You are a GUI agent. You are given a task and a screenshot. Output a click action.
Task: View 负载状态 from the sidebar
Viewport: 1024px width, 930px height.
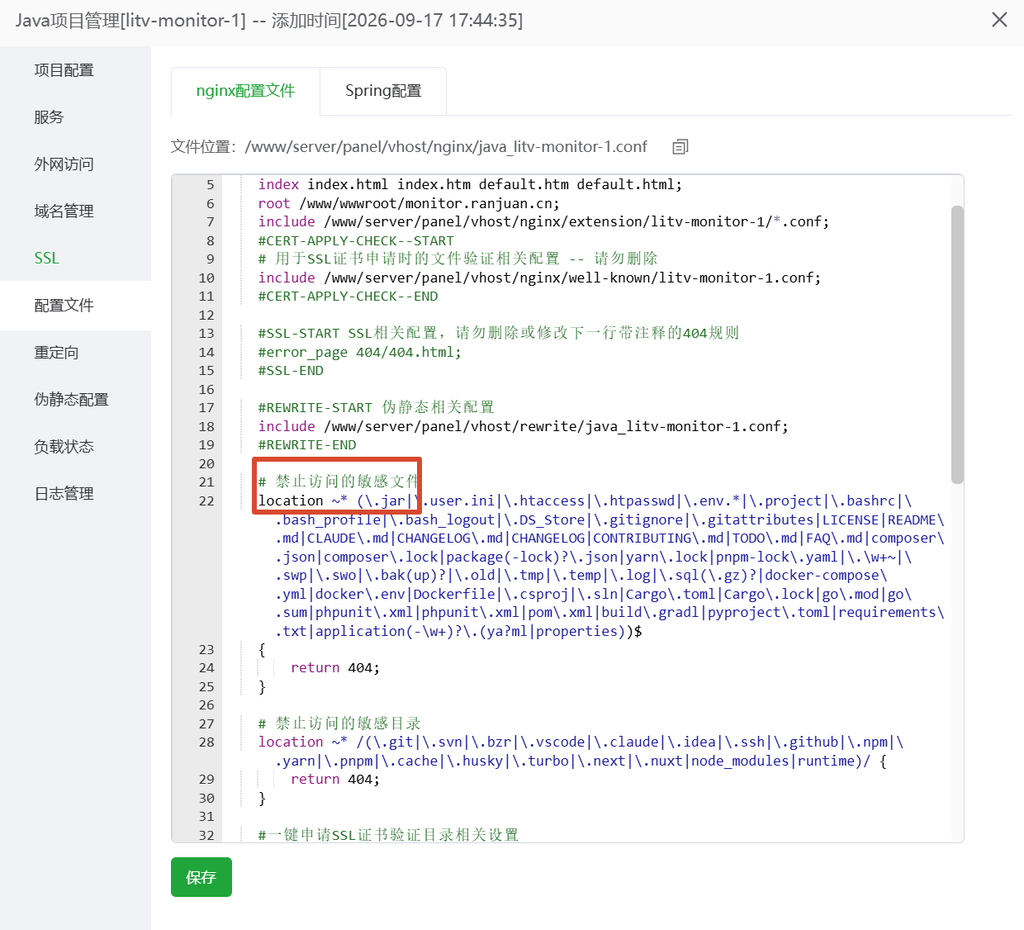64,447
